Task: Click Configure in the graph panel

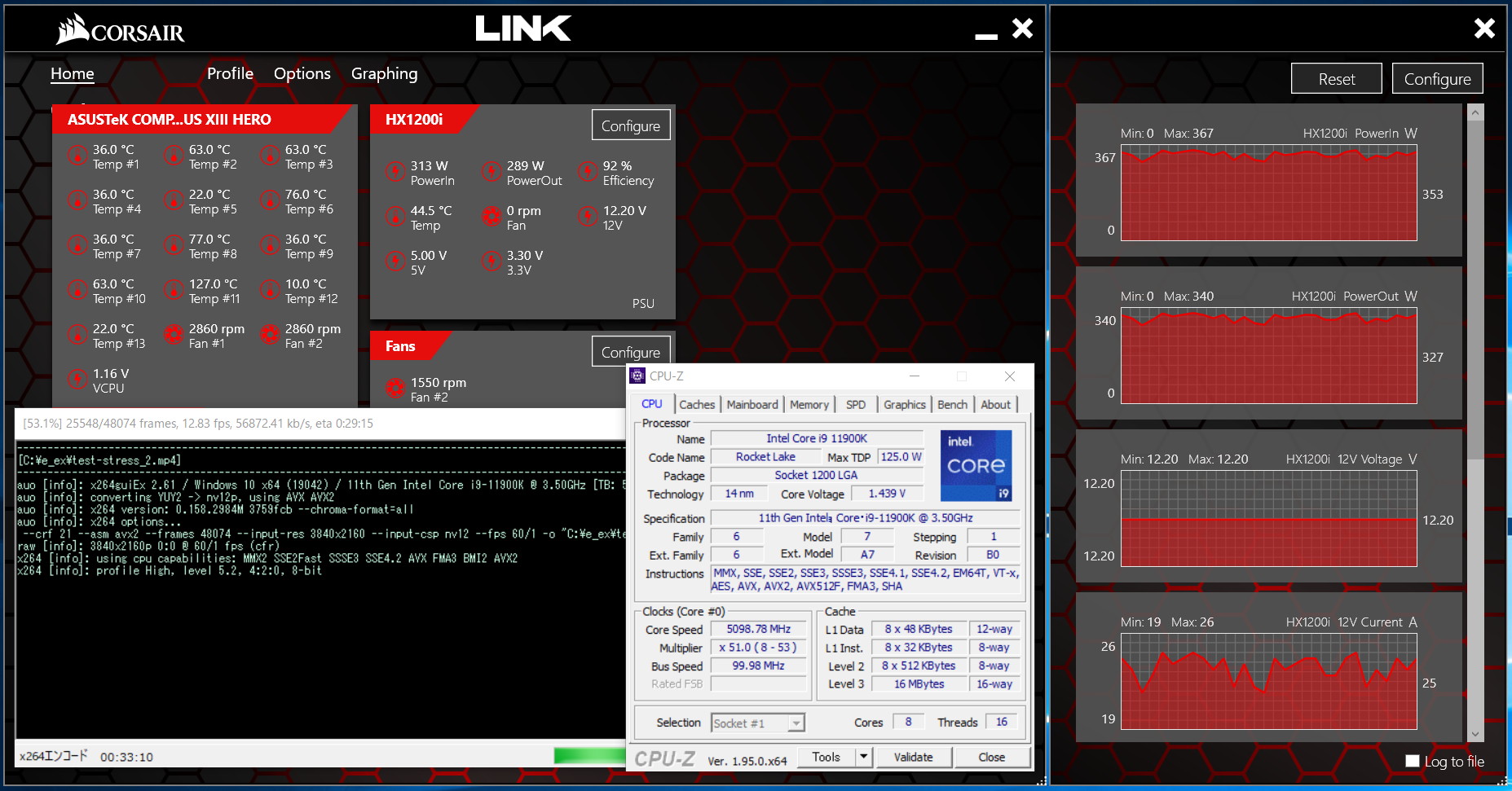Action: [x=1438, y=79]
